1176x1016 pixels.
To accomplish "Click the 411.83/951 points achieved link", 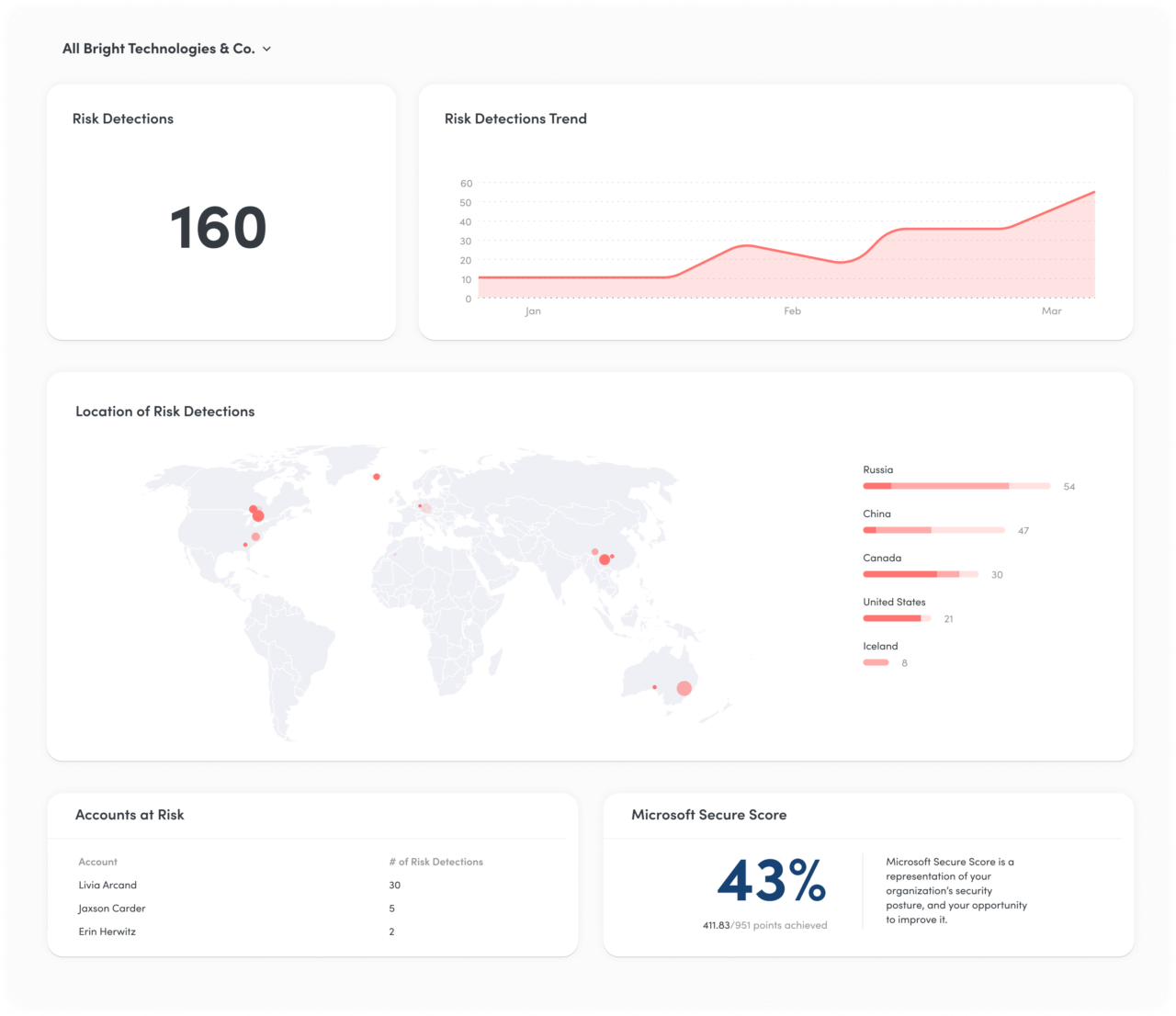I will pos(764,925).
